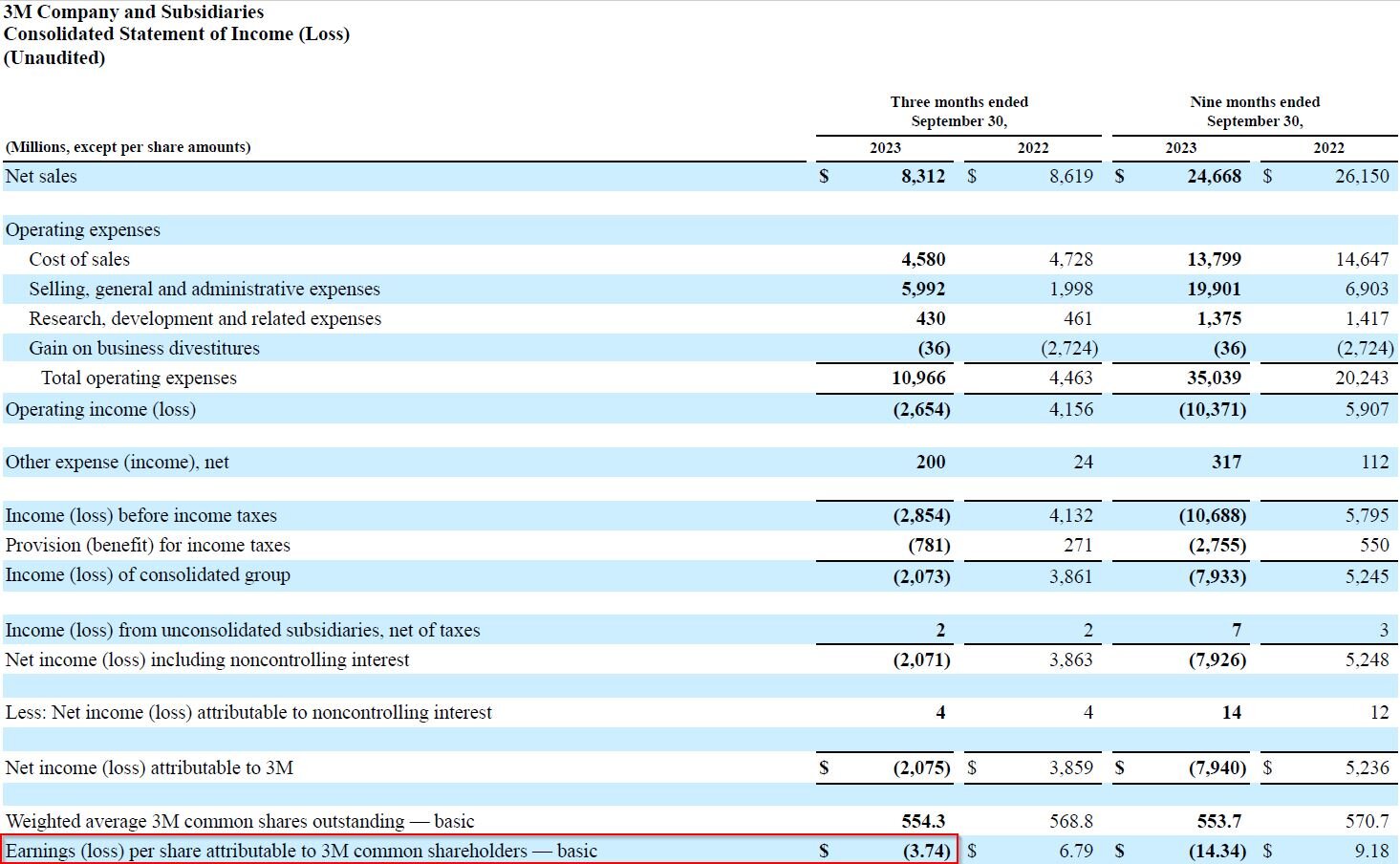Select SG&A expenses value 19,901
Screen dimensions: 1400x864
tap(1214, 289)
